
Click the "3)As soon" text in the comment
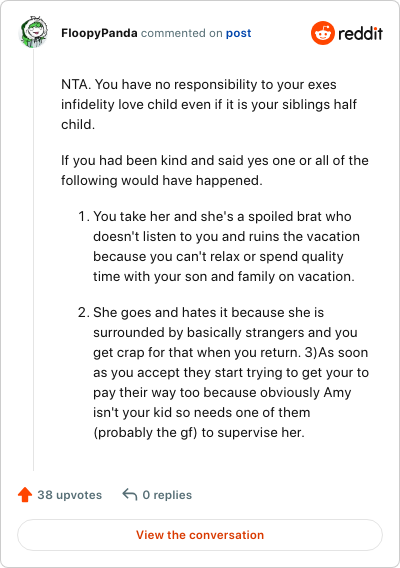[x=336, y=352]
